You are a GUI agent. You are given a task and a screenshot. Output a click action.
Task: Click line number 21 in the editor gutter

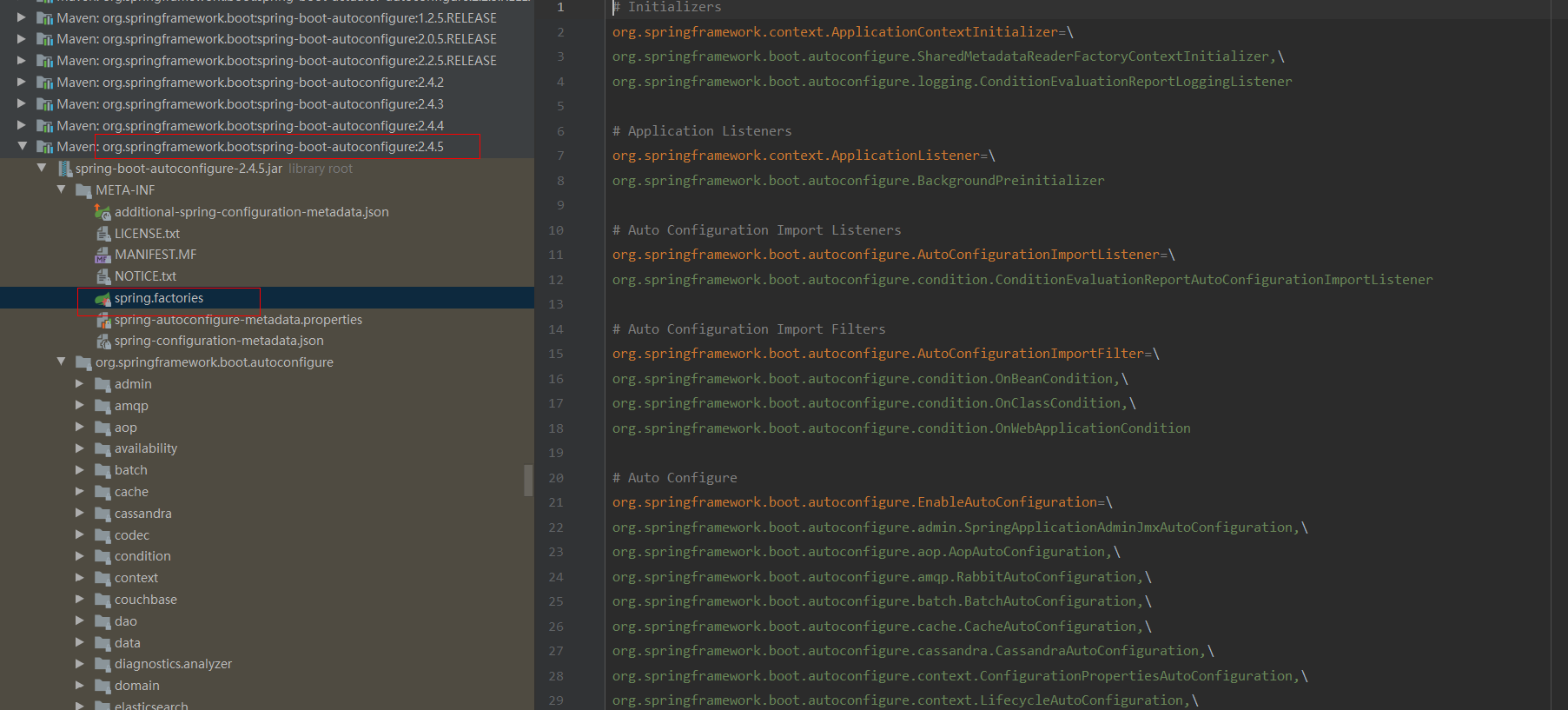tap(556, 502)
